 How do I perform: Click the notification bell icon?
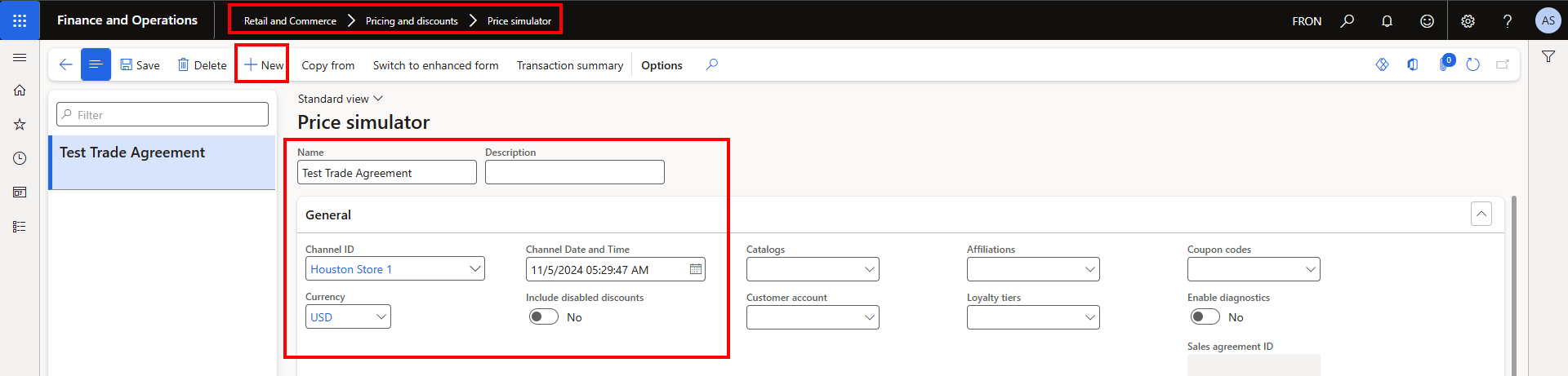(x=1387, y=21)
